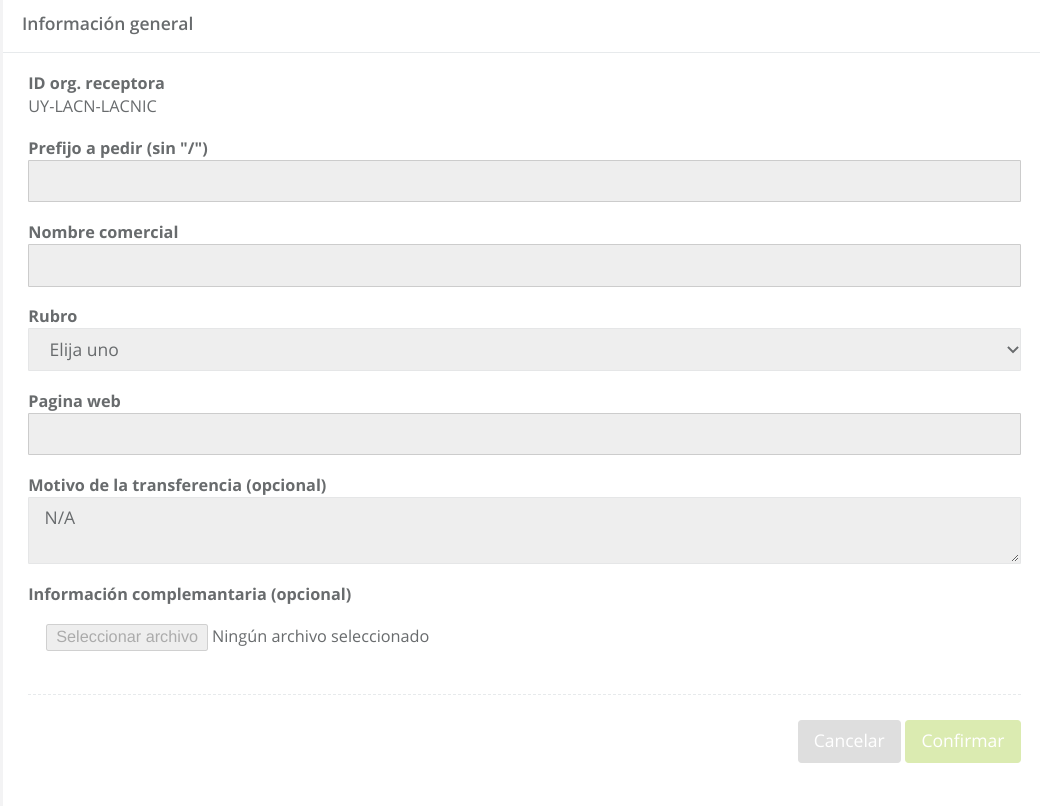
Task: Click the UY-LACN-LACNIC organization ID text
Action: pos(92,106)
